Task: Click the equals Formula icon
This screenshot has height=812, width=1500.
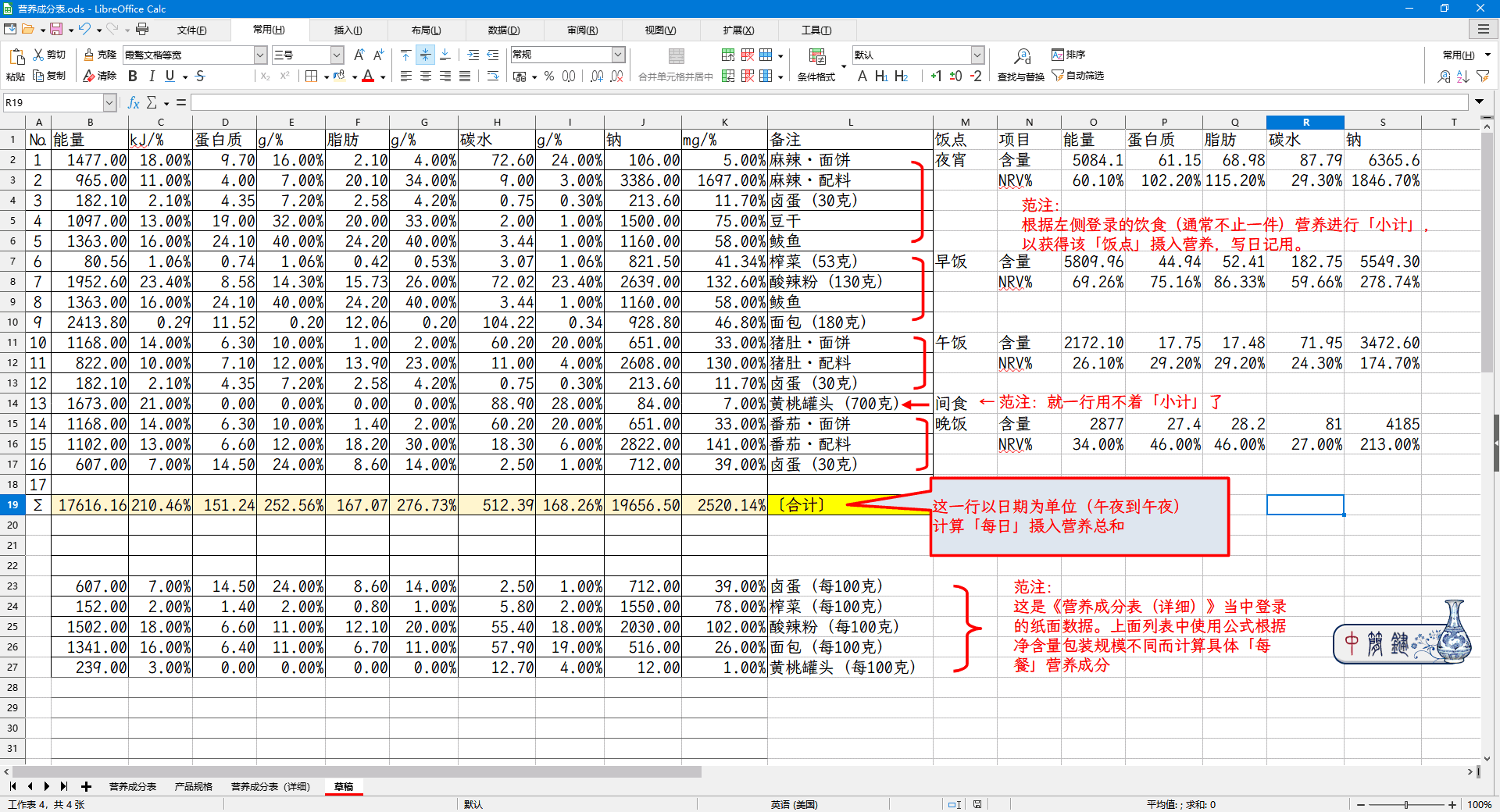Action: tap(181, 102)
